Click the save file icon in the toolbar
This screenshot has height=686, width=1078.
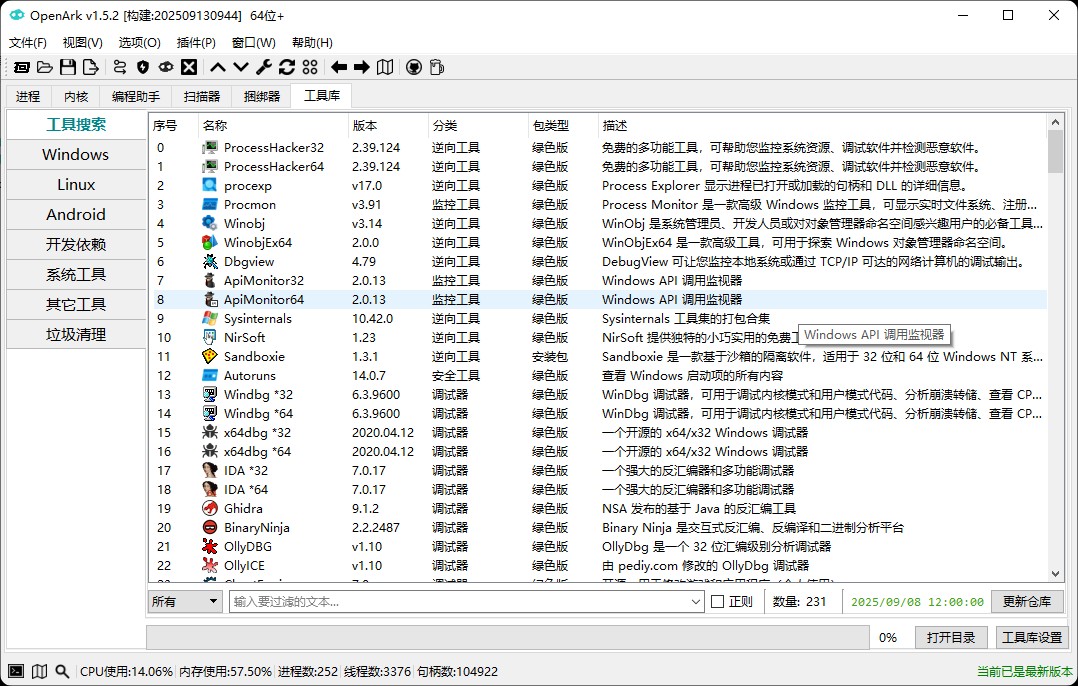tap(68, 67)
